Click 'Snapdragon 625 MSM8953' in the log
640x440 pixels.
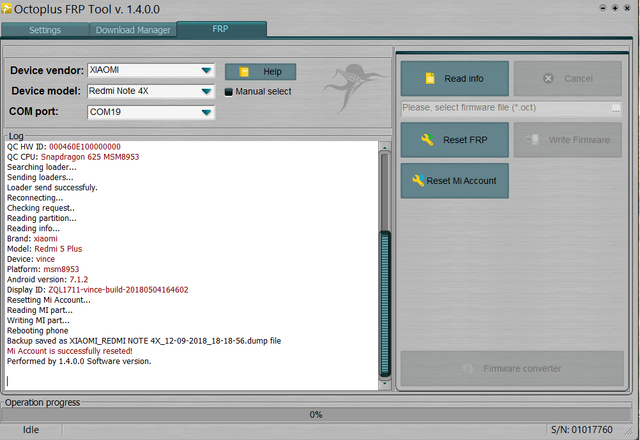90,157
